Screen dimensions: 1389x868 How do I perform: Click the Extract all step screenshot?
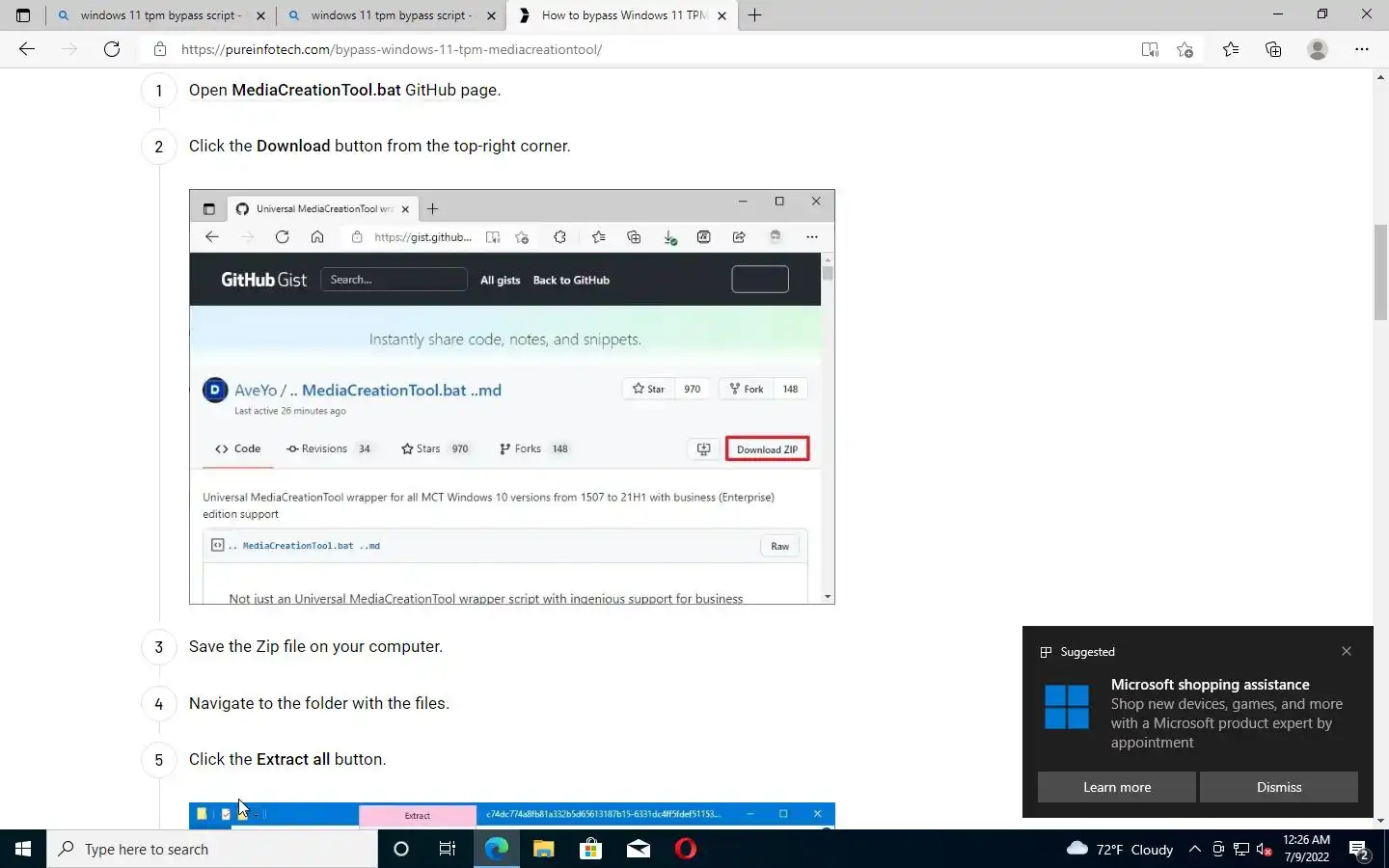click(512, 815)
